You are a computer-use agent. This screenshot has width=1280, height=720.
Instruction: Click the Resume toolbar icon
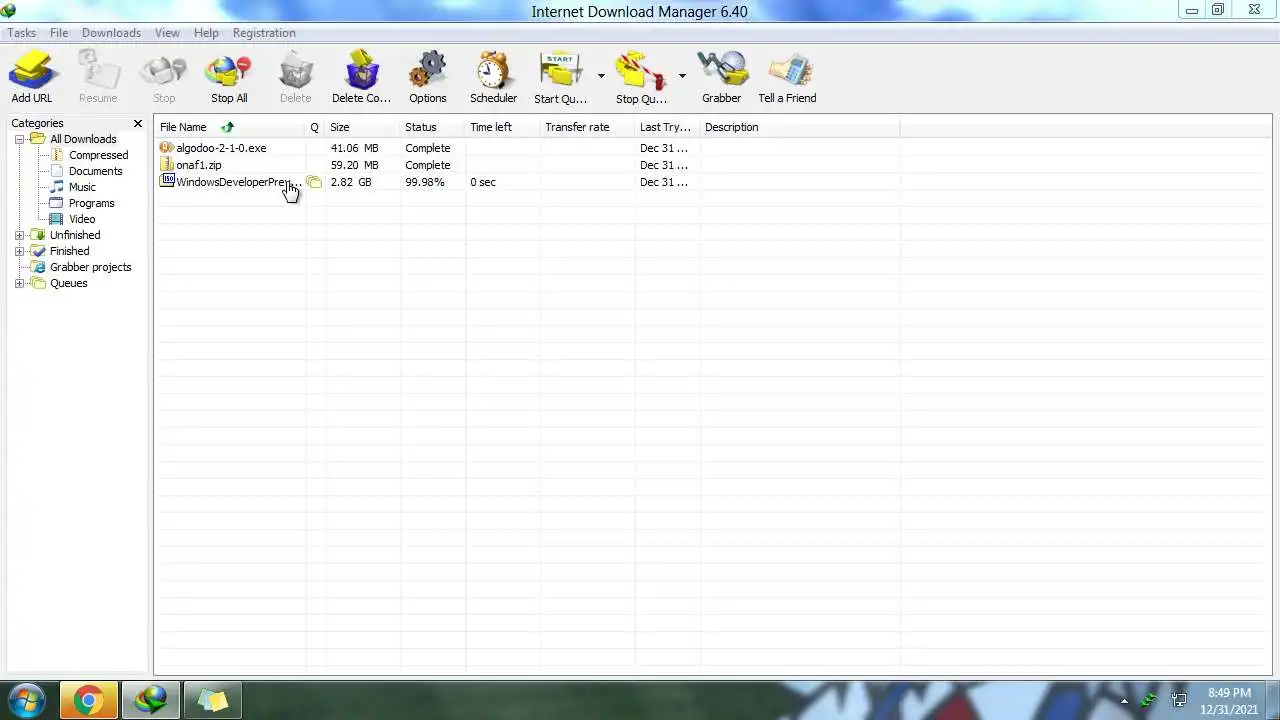[98, 70]
